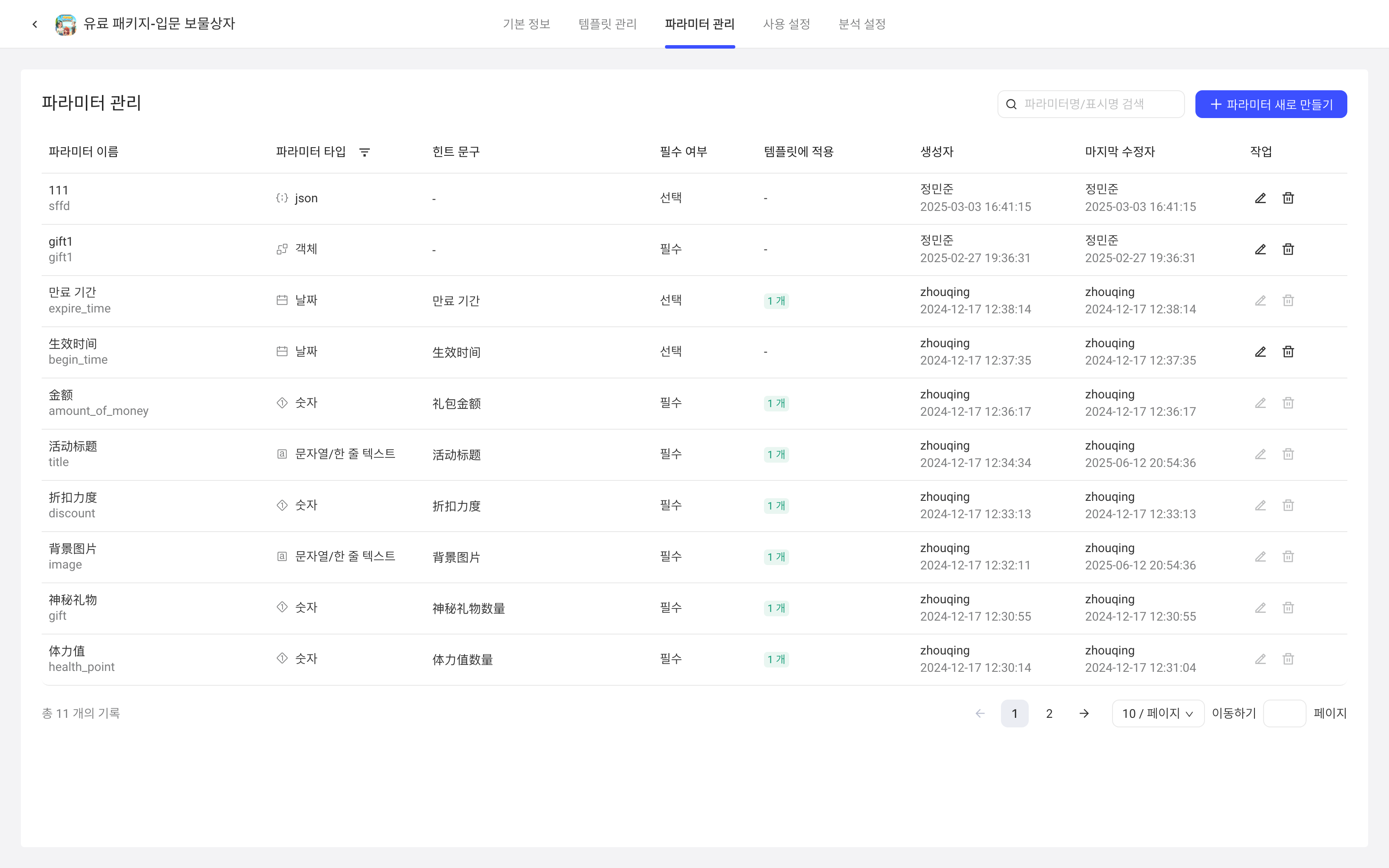This screenshot has height=868, width=1389.
Task: Click the treasure box package app icon
Action: pos(66,24)
